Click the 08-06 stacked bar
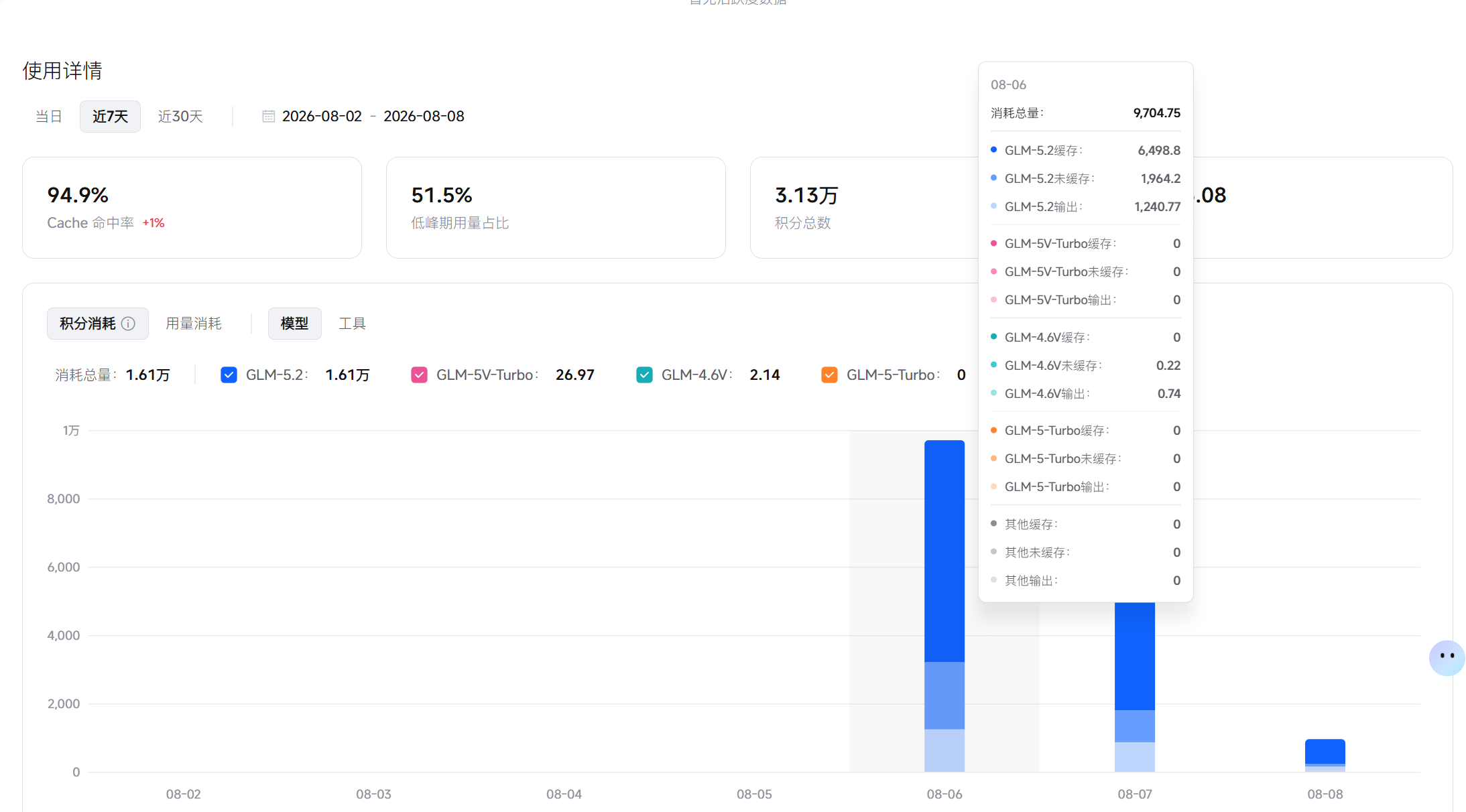1466x812 pixels. (x=944, y=606)
